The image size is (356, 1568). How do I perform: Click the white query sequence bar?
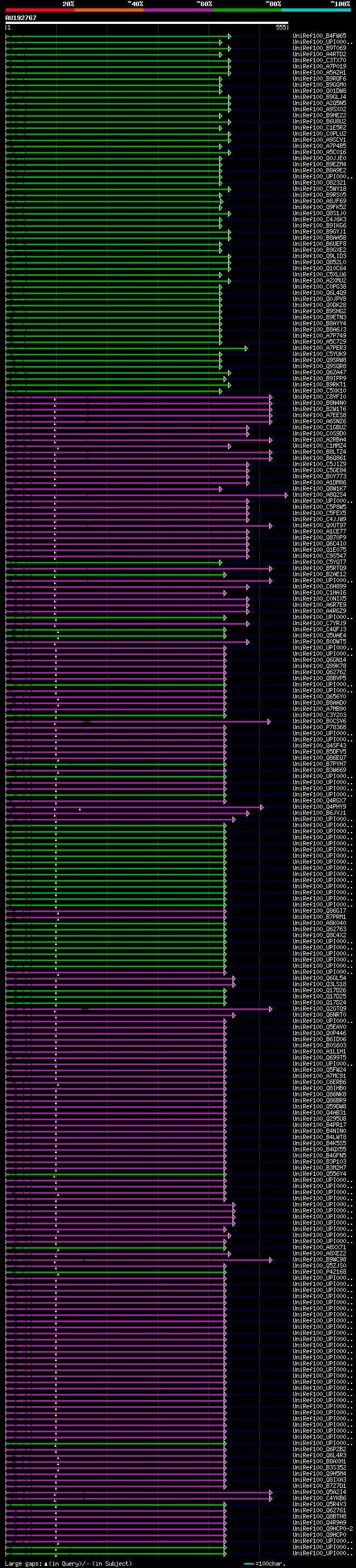(147, 23)
